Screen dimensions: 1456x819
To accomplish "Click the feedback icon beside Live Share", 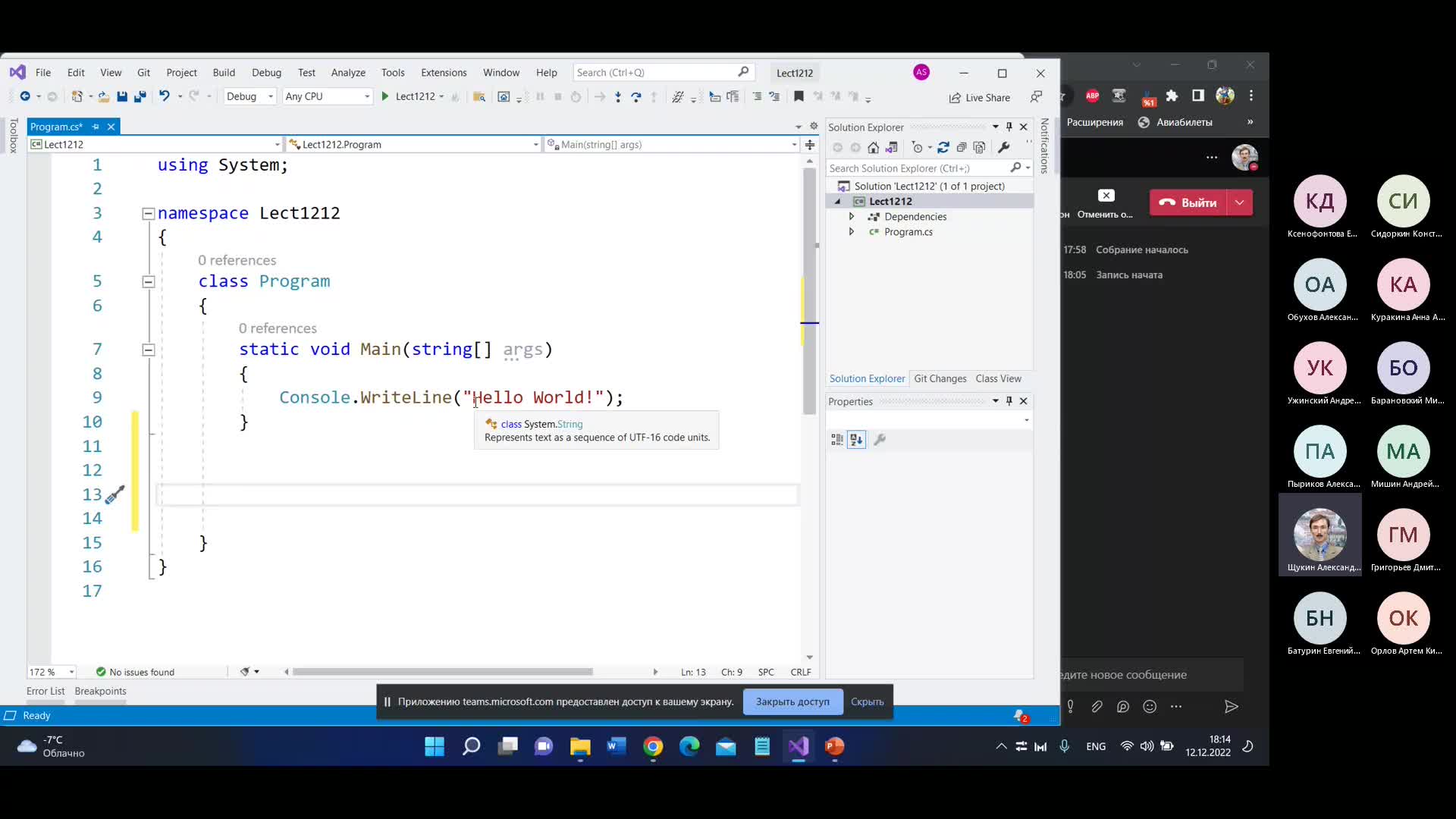I will (1036, 96).
